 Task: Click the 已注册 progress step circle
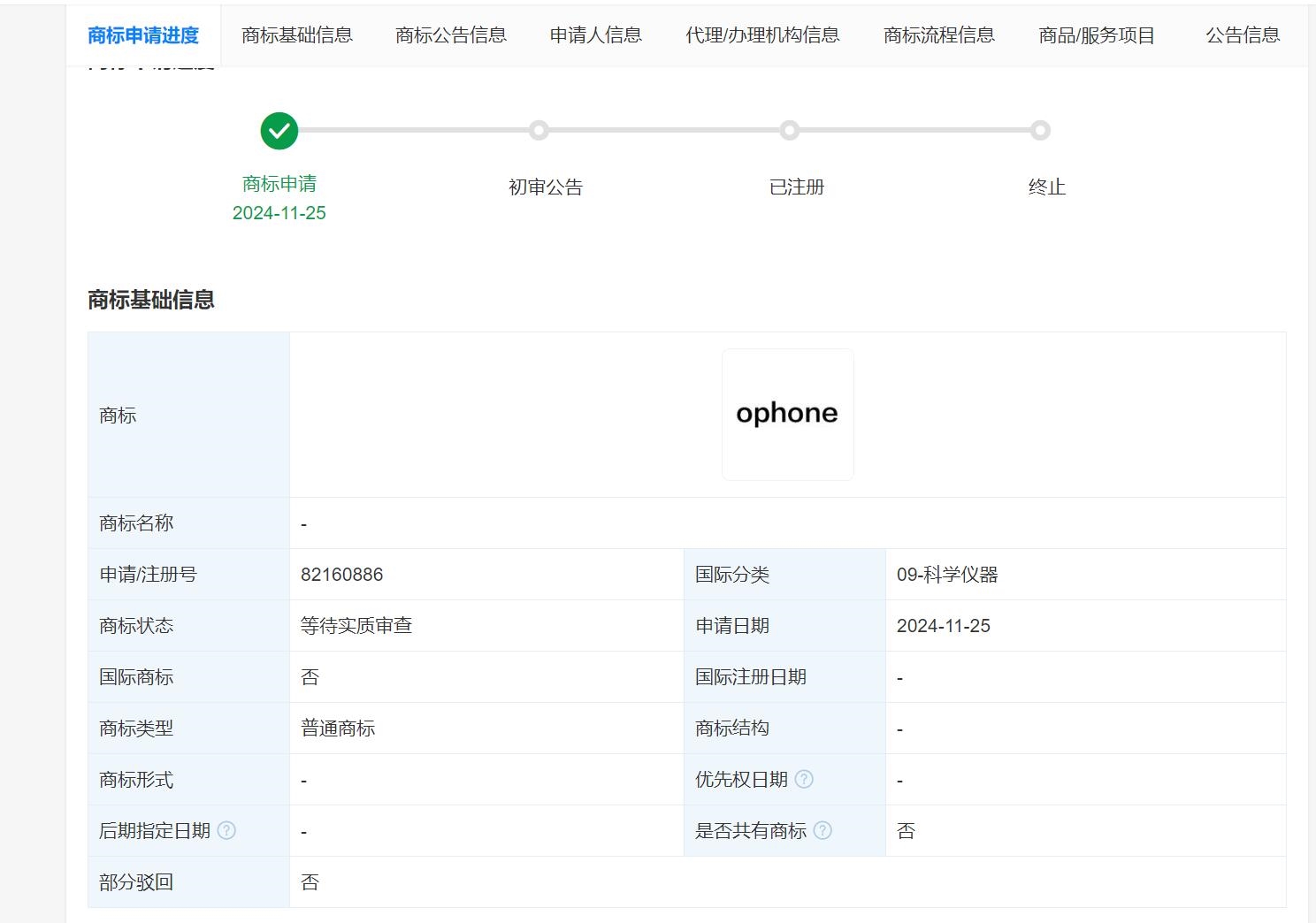[790, 131]
